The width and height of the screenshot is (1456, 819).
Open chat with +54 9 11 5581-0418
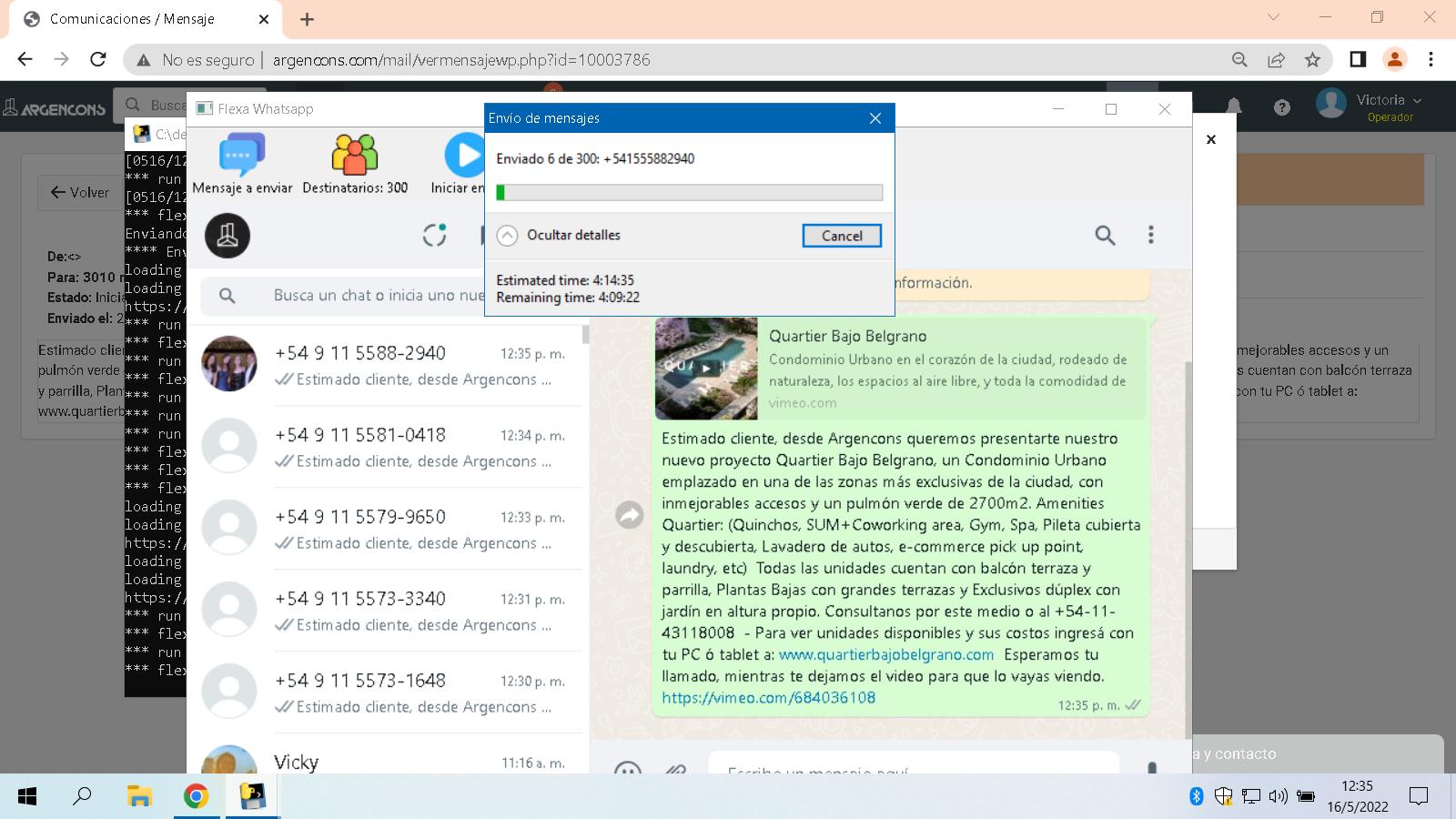[384, 447]
